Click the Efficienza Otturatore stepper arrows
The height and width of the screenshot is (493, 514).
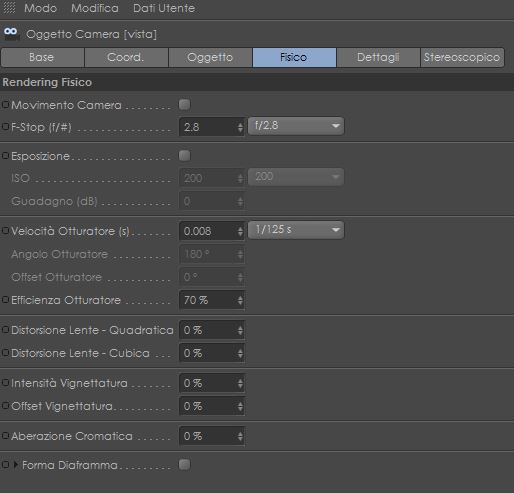point(240,300)
